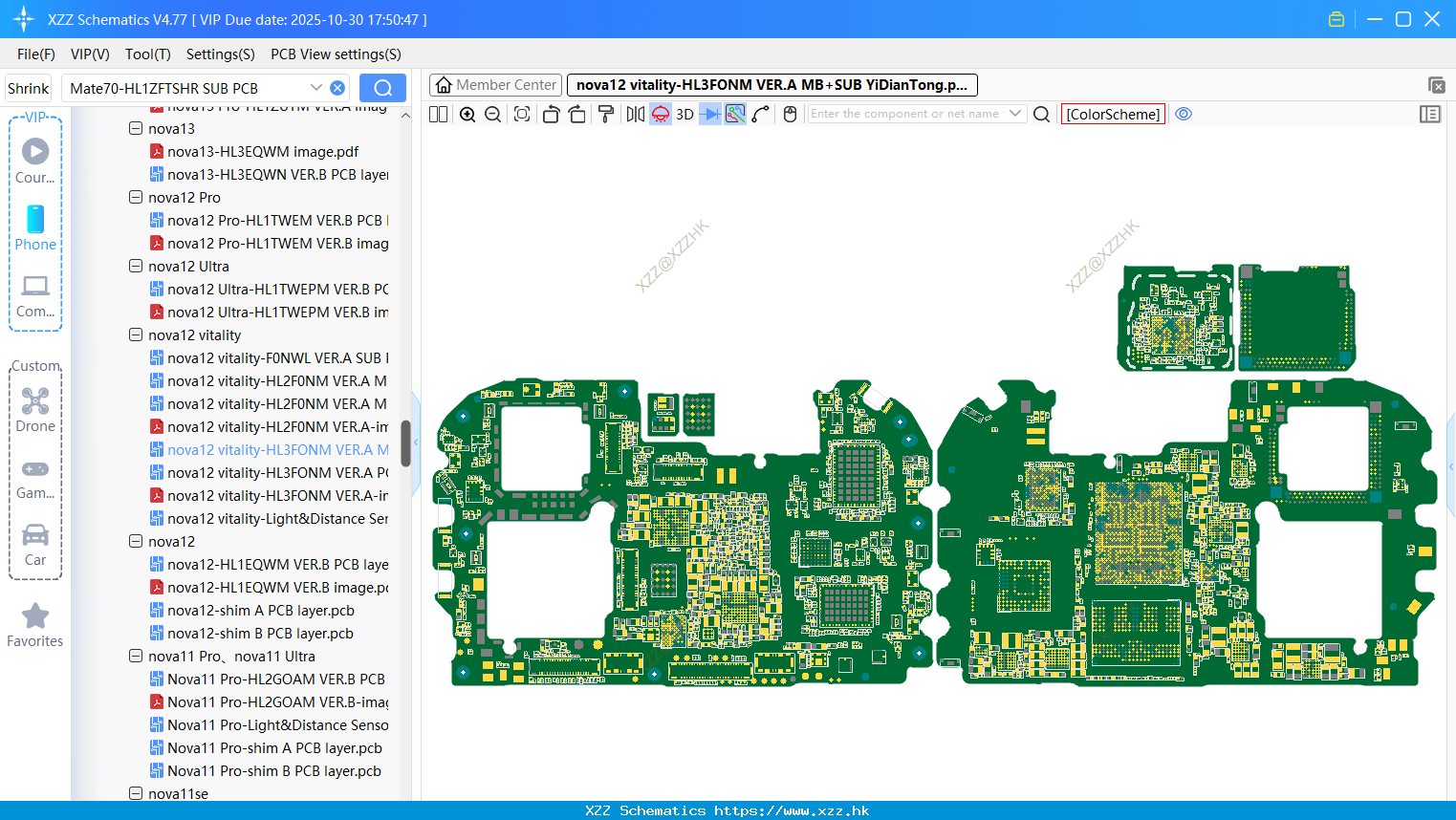
Task: Clear the Mate70 search text
Action: (x=337, y=88)
